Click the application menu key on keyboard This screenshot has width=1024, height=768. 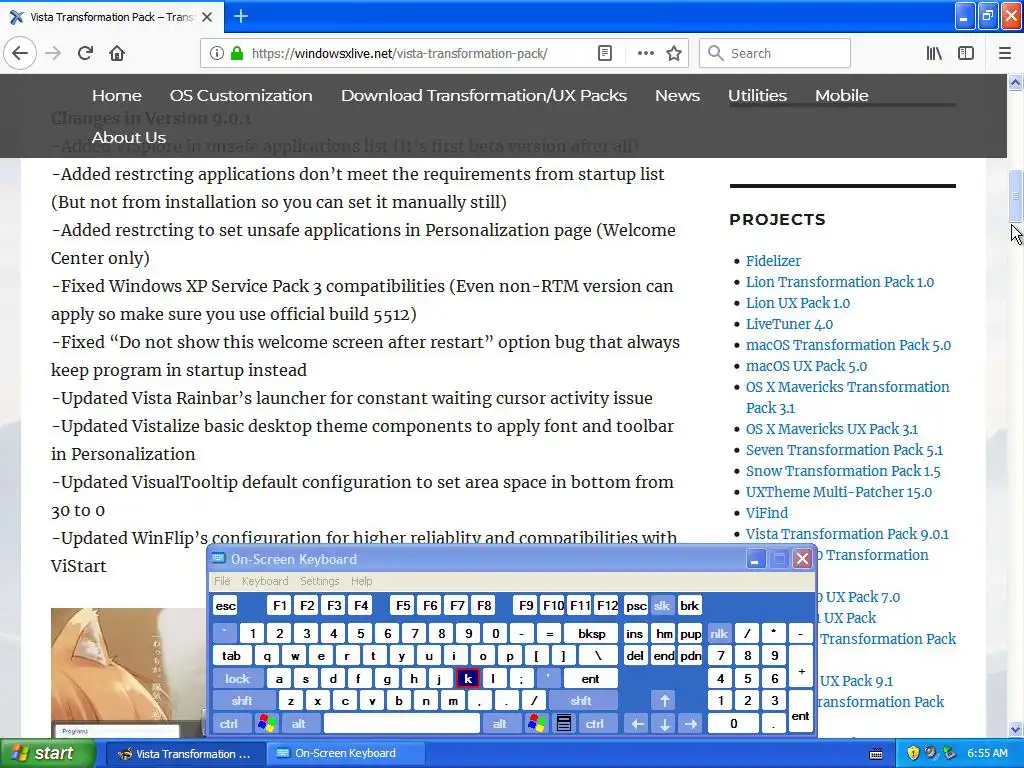point(564,724)
